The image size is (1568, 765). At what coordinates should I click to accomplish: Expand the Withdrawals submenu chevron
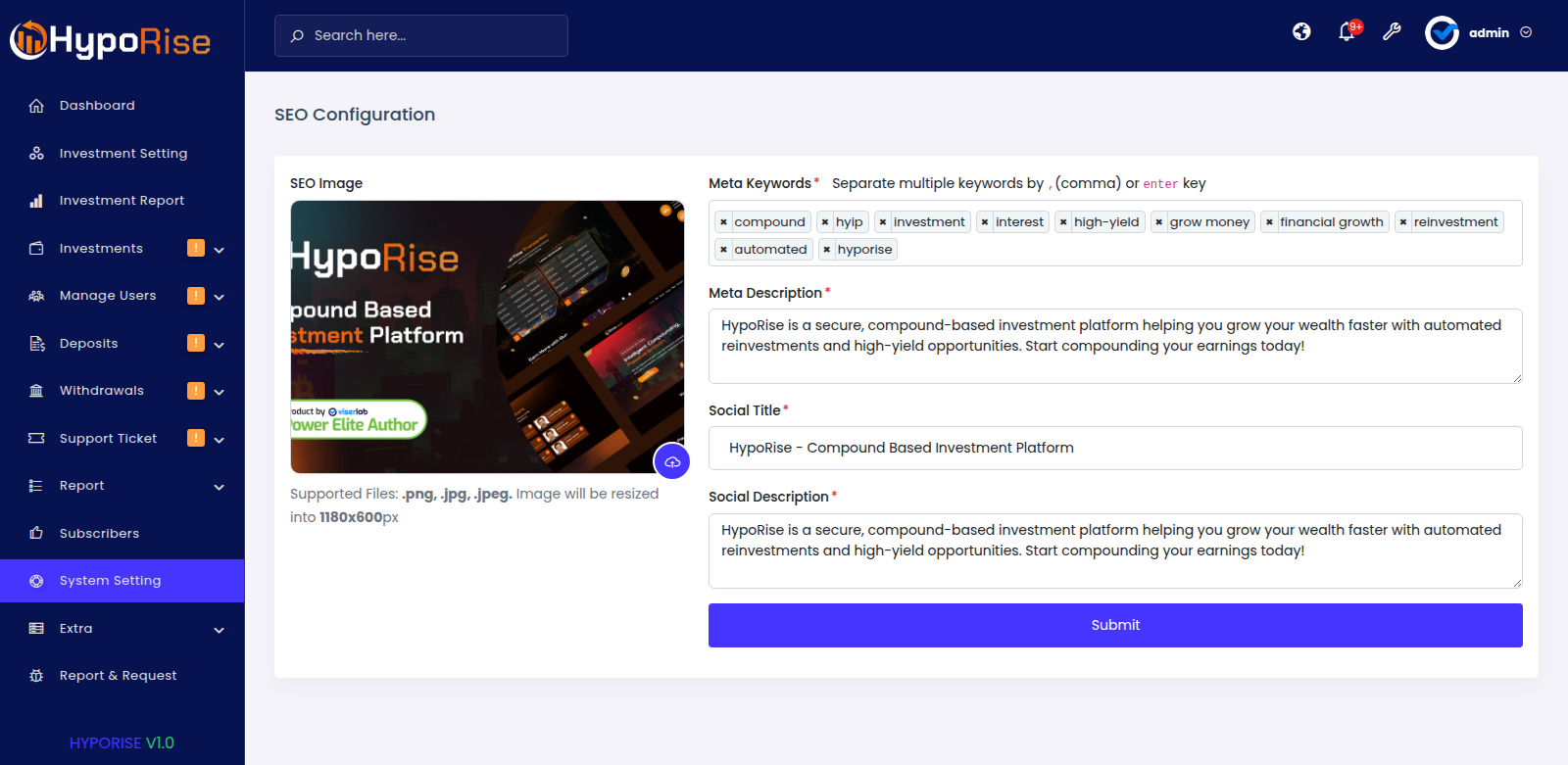point(220,392)
